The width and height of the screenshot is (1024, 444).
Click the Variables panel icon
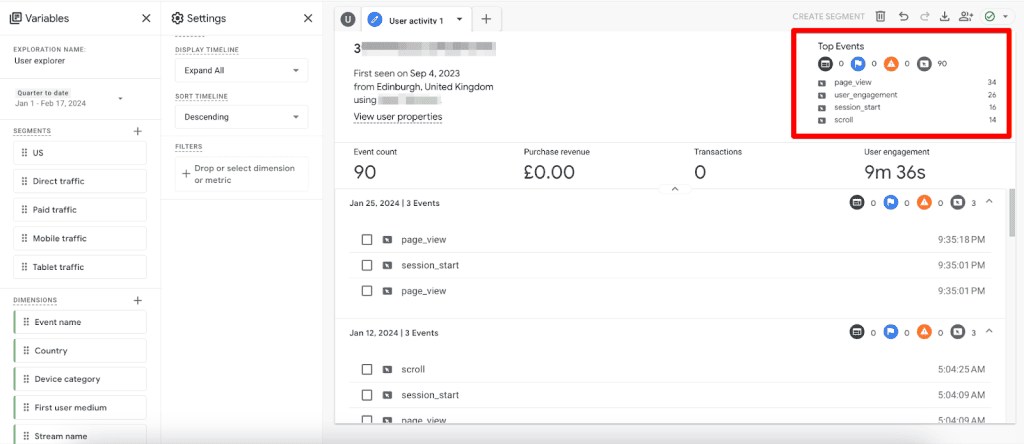pos(16,18)
